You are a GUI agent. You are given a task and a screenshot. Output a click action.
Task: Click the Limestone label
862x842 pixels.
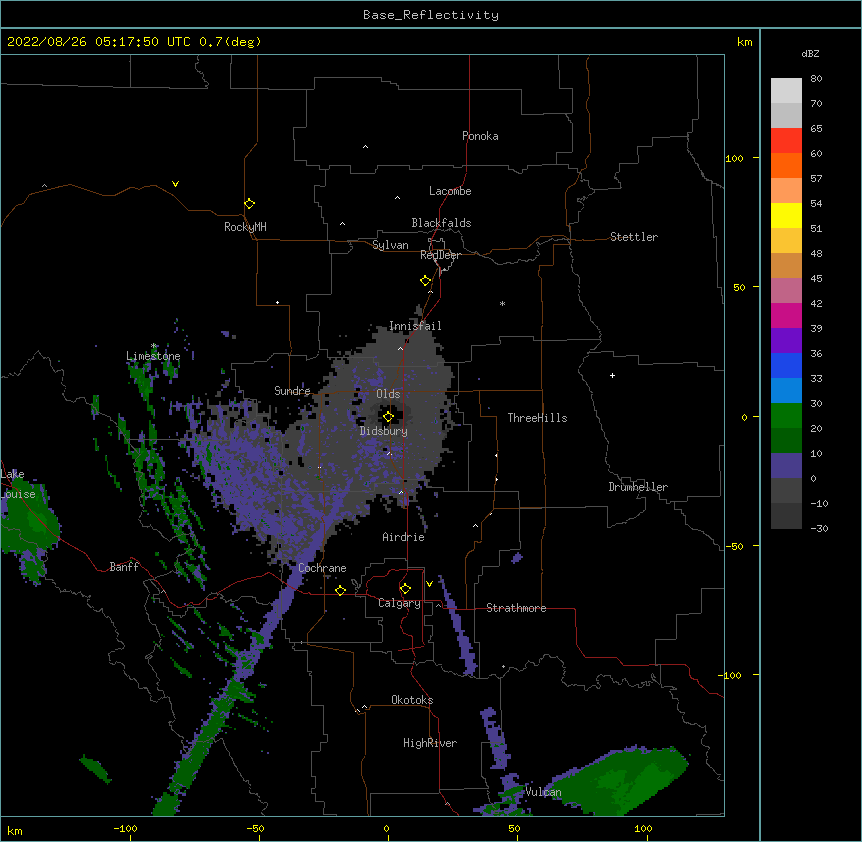pos(153,356)
